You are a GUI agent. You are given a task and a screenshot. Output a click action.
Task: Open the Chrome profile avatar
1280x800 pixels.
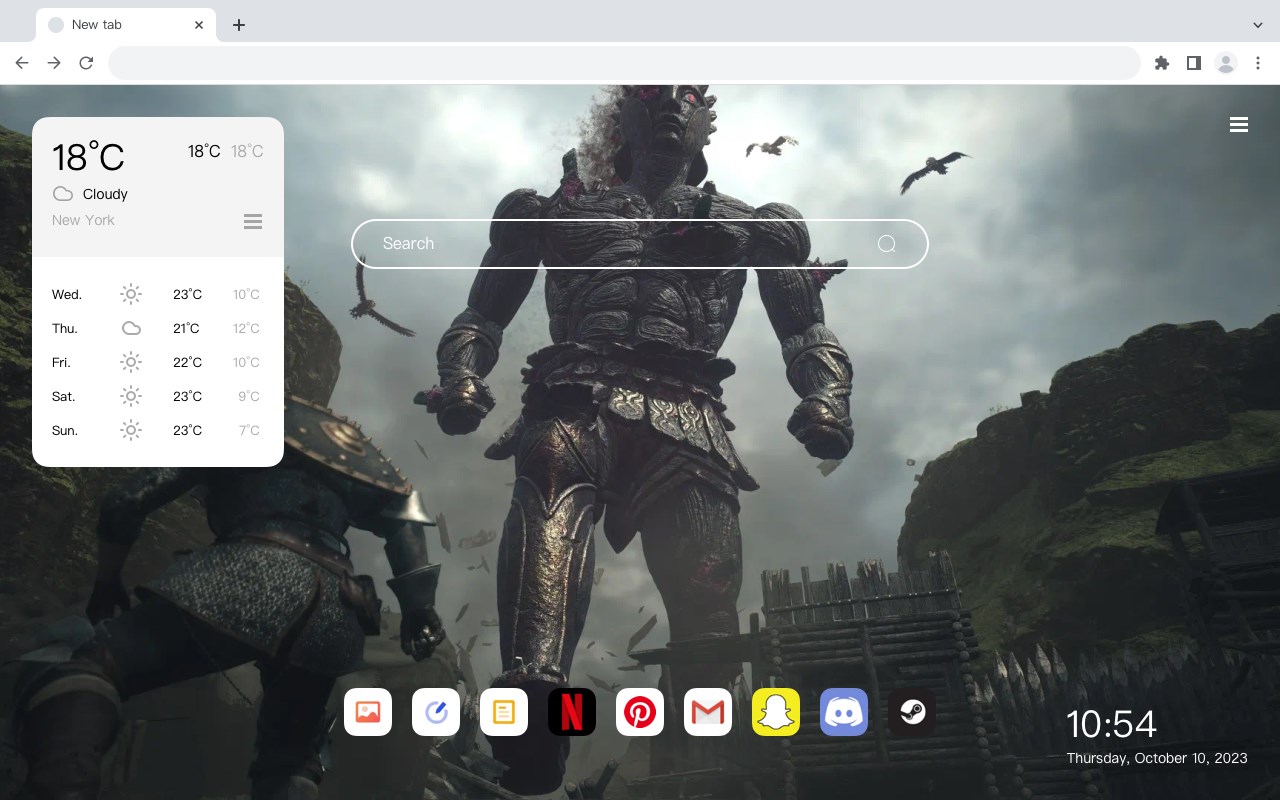click(1226, 63)
